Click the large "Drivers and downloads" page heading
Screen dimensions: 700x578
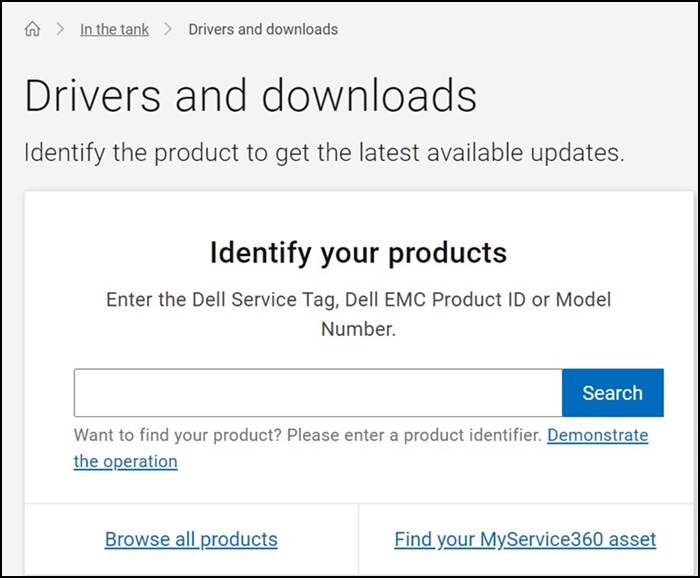[x=250, y=95]
